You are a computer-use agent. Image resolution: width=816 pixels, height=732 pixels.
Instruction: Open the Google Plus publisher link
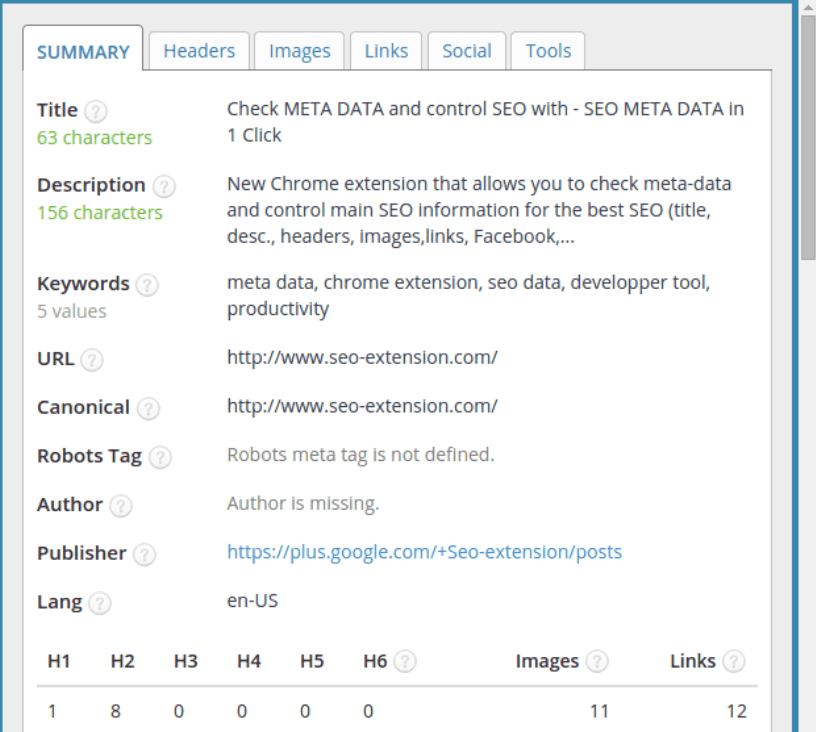coord(424,552)
